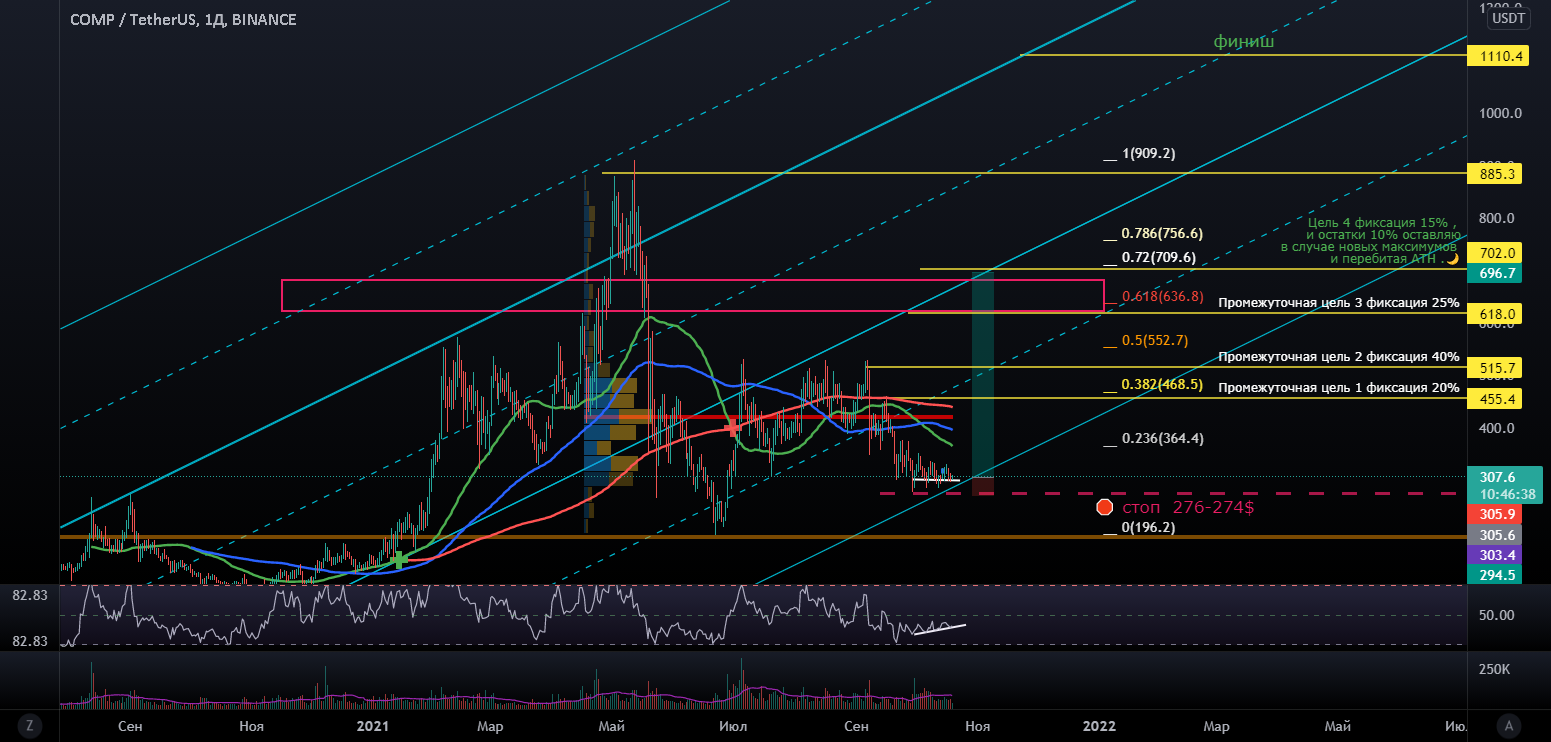The height and width of the screenshot is (742, 1551).
Task: Select the Fibonacci 0.236(364.4) level label
Action: pos(1162,438)
